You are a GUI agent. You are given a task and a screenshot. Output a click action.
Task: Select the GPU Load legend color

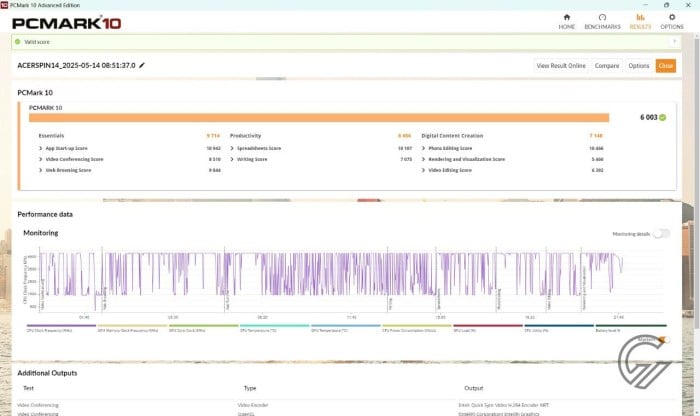coord(488,326)
